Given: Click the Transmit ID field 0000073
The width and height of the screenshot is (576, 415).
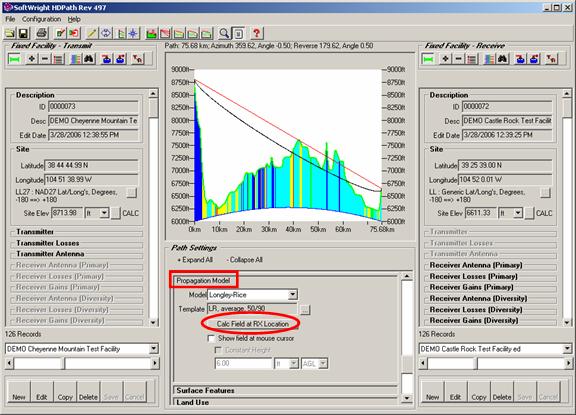Looking at the screenshot, I should [x=93, y=107].
